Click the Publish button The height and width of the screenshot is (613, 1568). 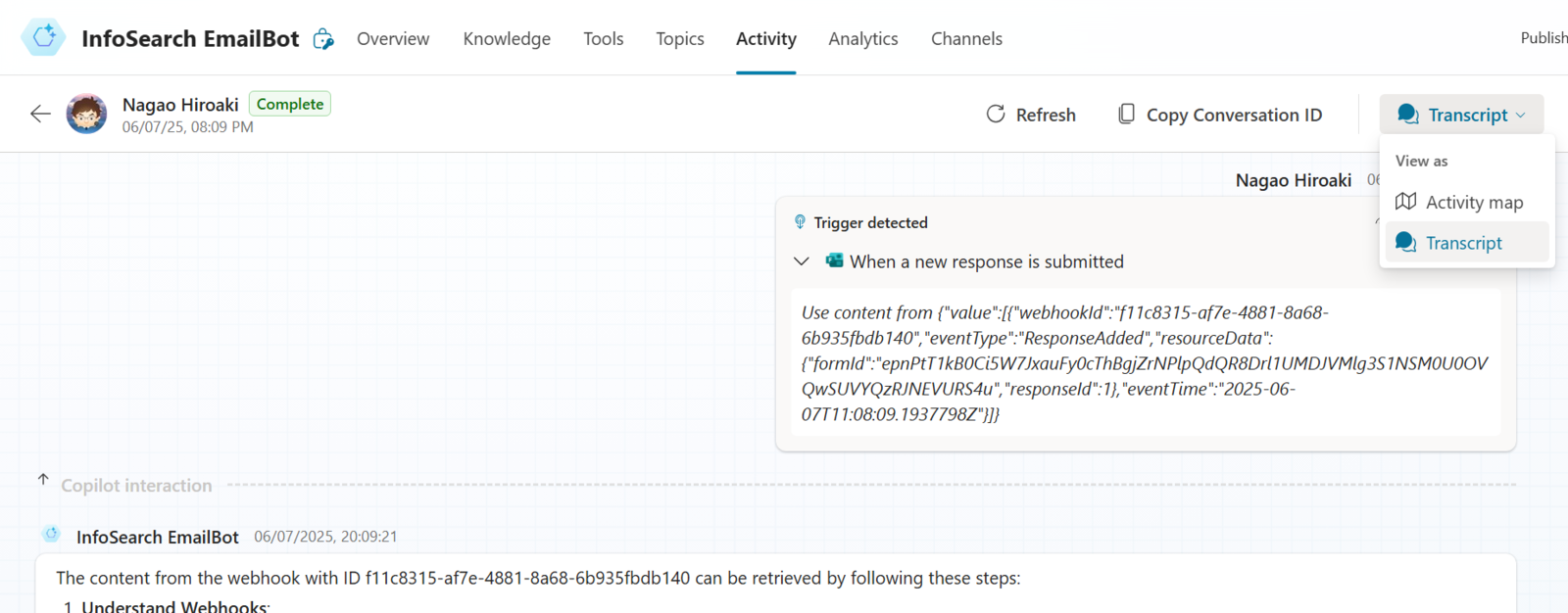pos(1543,38)
